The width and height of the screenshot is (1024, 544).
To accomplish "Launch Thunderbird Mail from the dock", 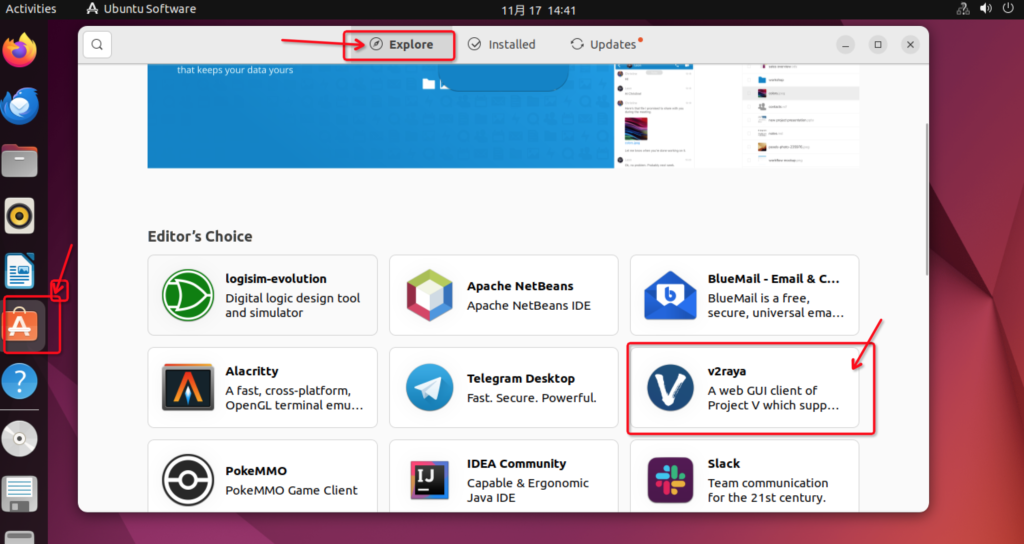I will pos(20,106).
